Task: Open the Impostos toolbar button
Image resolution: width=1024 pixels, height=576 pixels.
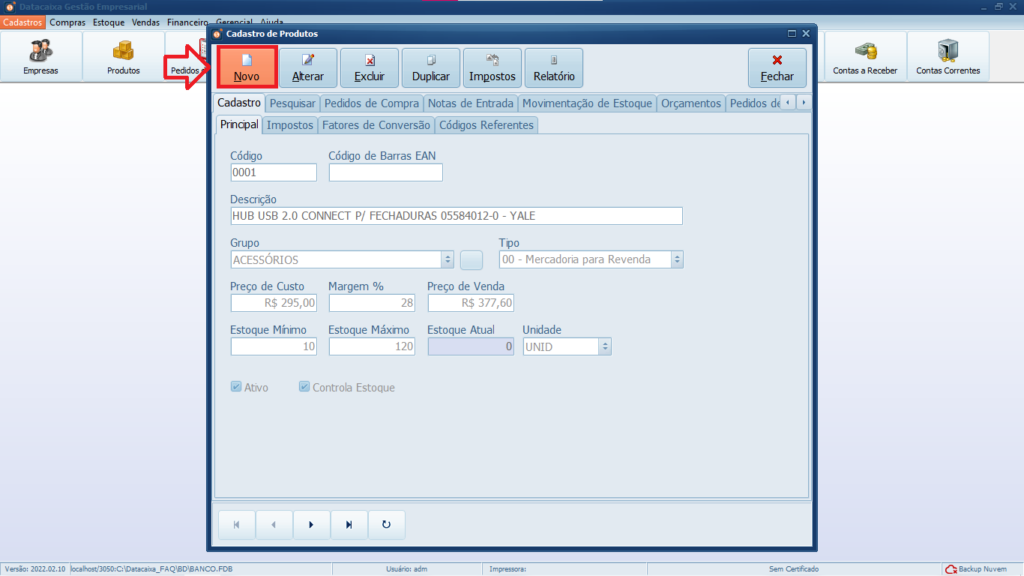Action: tap(492, 67)
